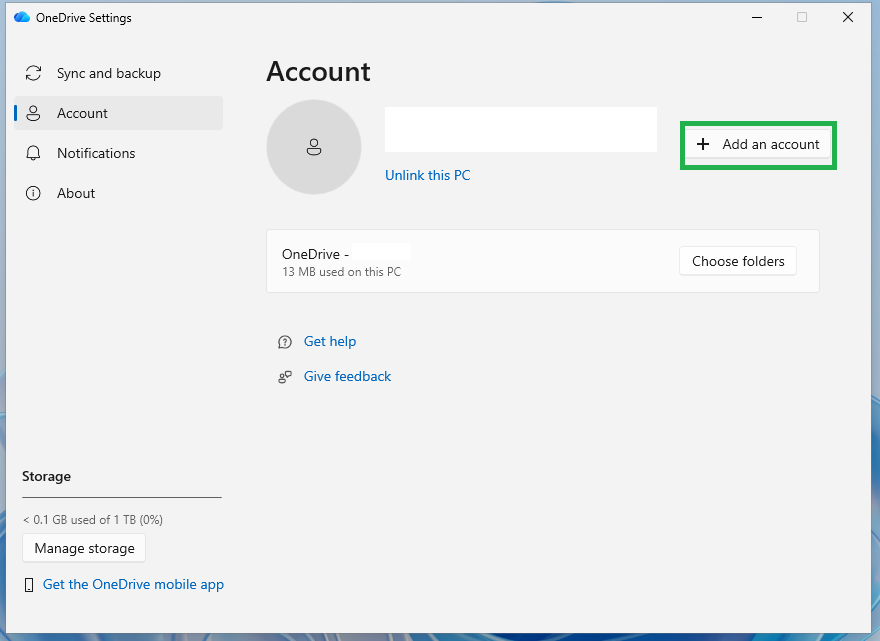Click the '< 0.1 GB used of 1 TB (0%)' text
880x641 pixels.
coord(93,520)
